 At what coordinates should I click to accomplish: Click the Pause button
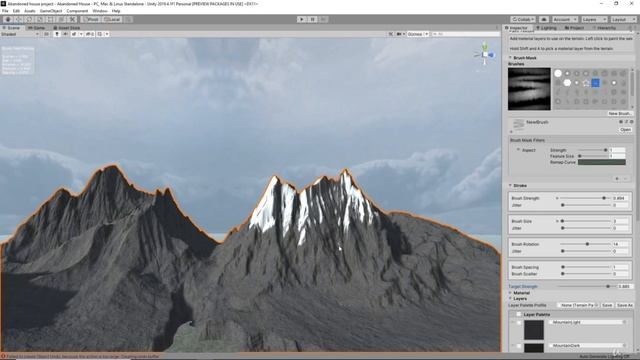[312, 19]
